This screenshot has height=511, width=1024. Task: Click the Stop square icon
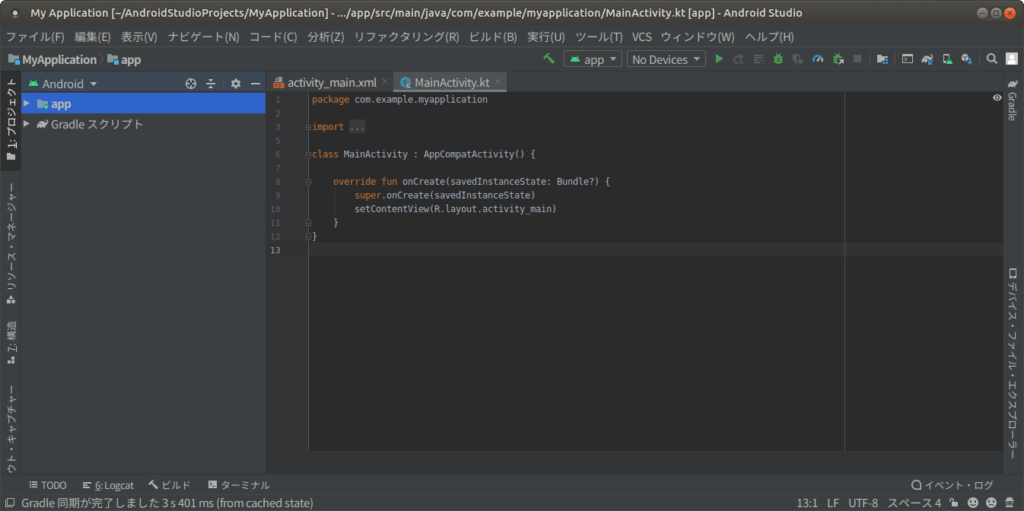pyautogui.click(x=857, y=59)
